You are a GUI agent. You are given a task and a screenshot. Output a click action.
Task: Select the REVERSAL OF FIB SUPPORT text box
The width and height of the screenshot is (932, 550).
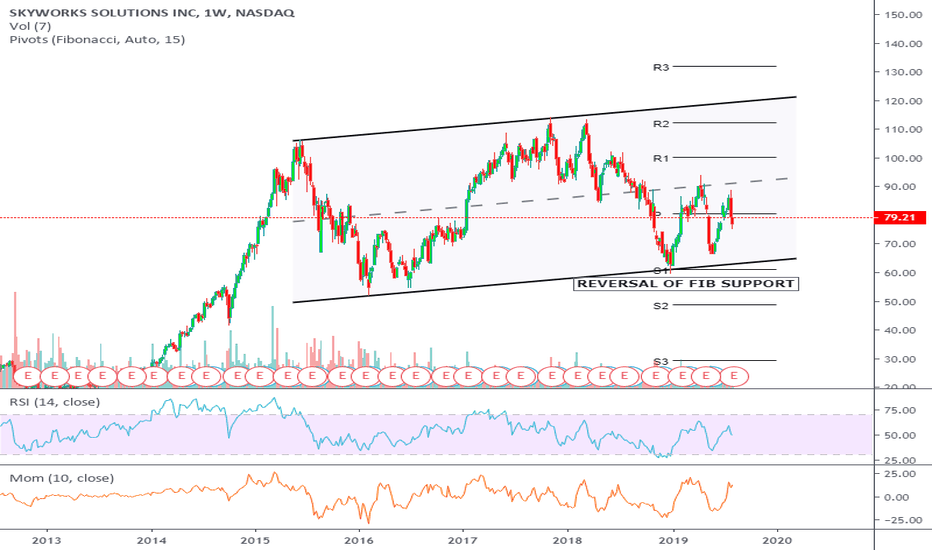click(686, 284)
